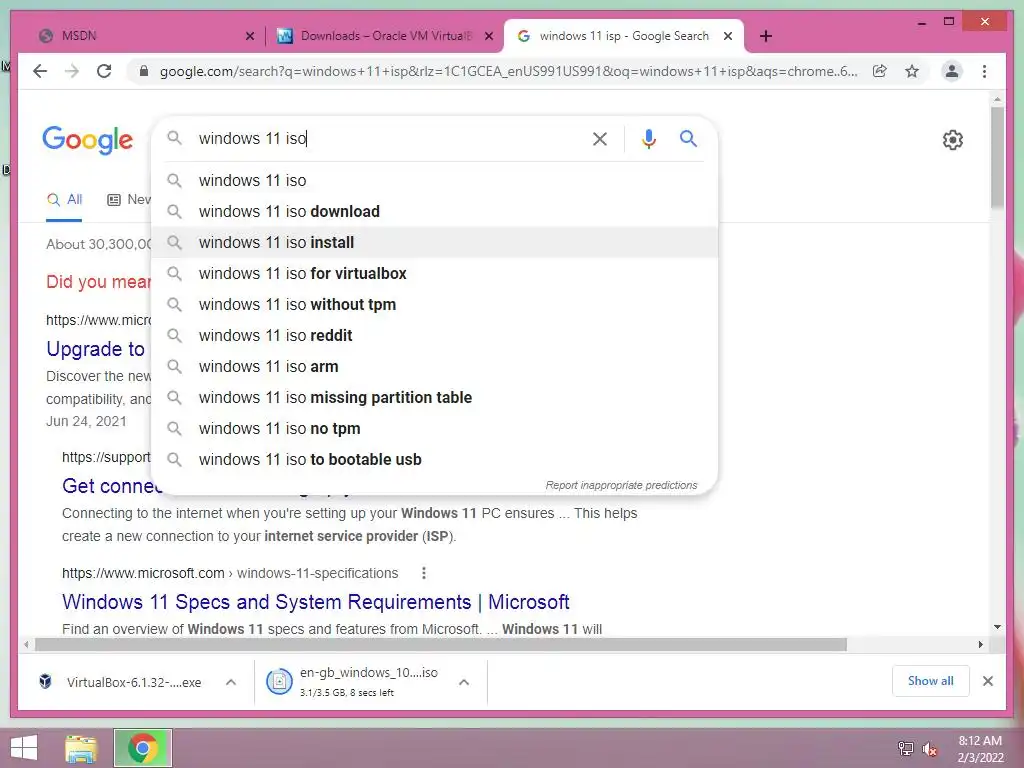
Task: Choose suggestion "windows 11 iso without tpm"
Action: [434, 304]
